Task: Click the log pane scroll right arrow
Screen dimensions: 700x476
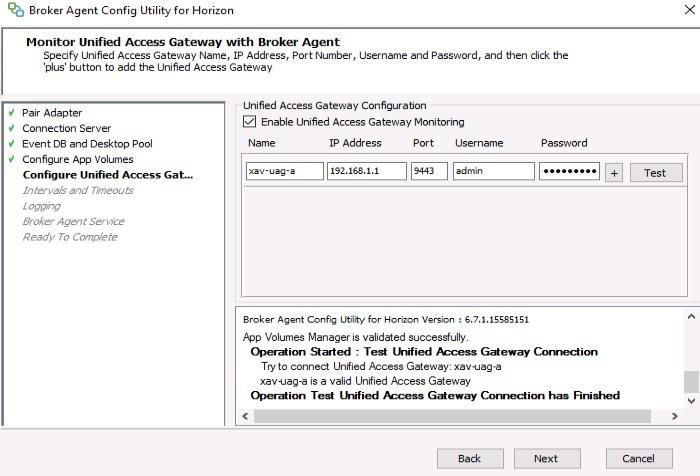Action: tap(674, 416)
